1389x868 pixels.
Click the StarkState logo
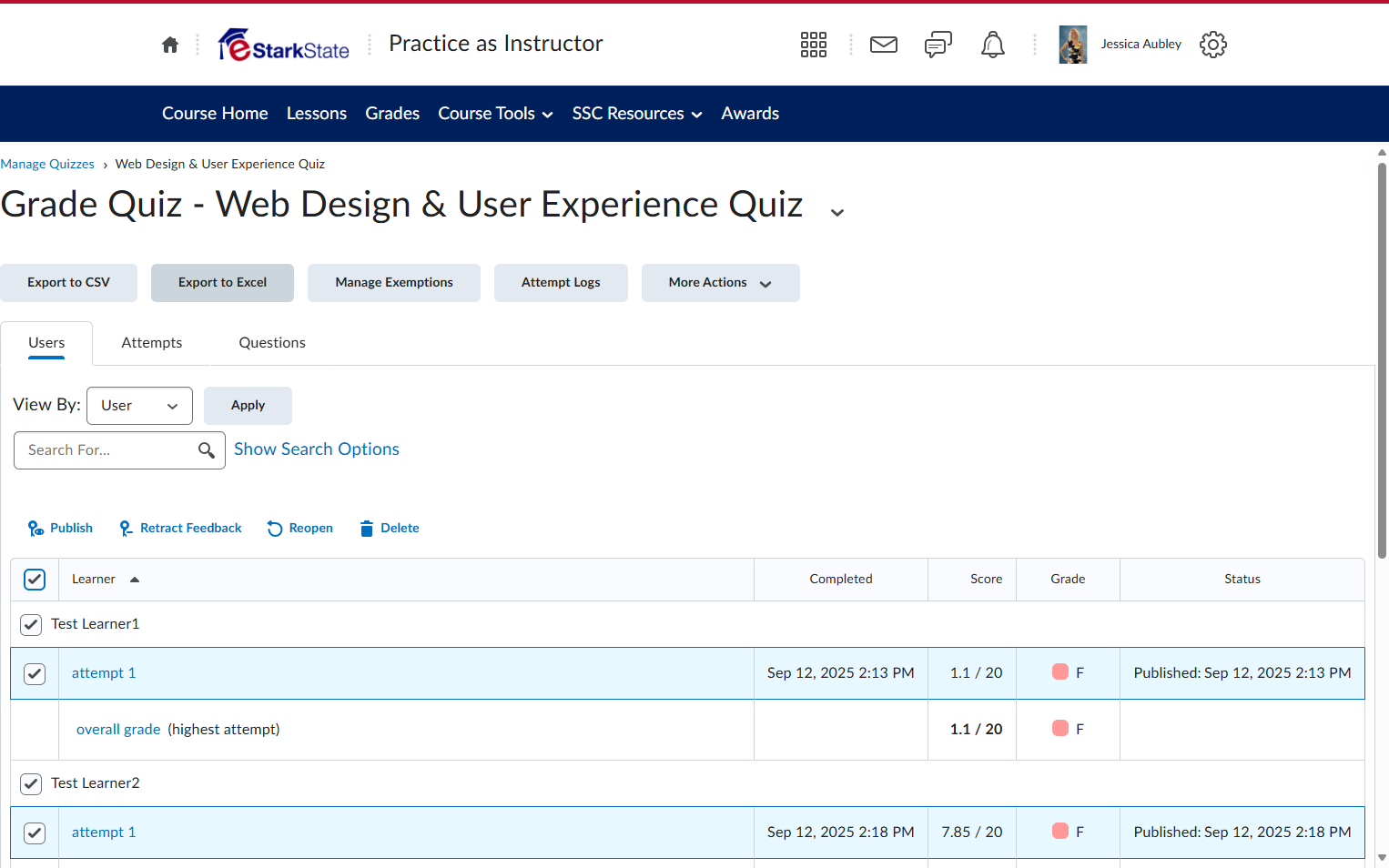tap(284, 45)
